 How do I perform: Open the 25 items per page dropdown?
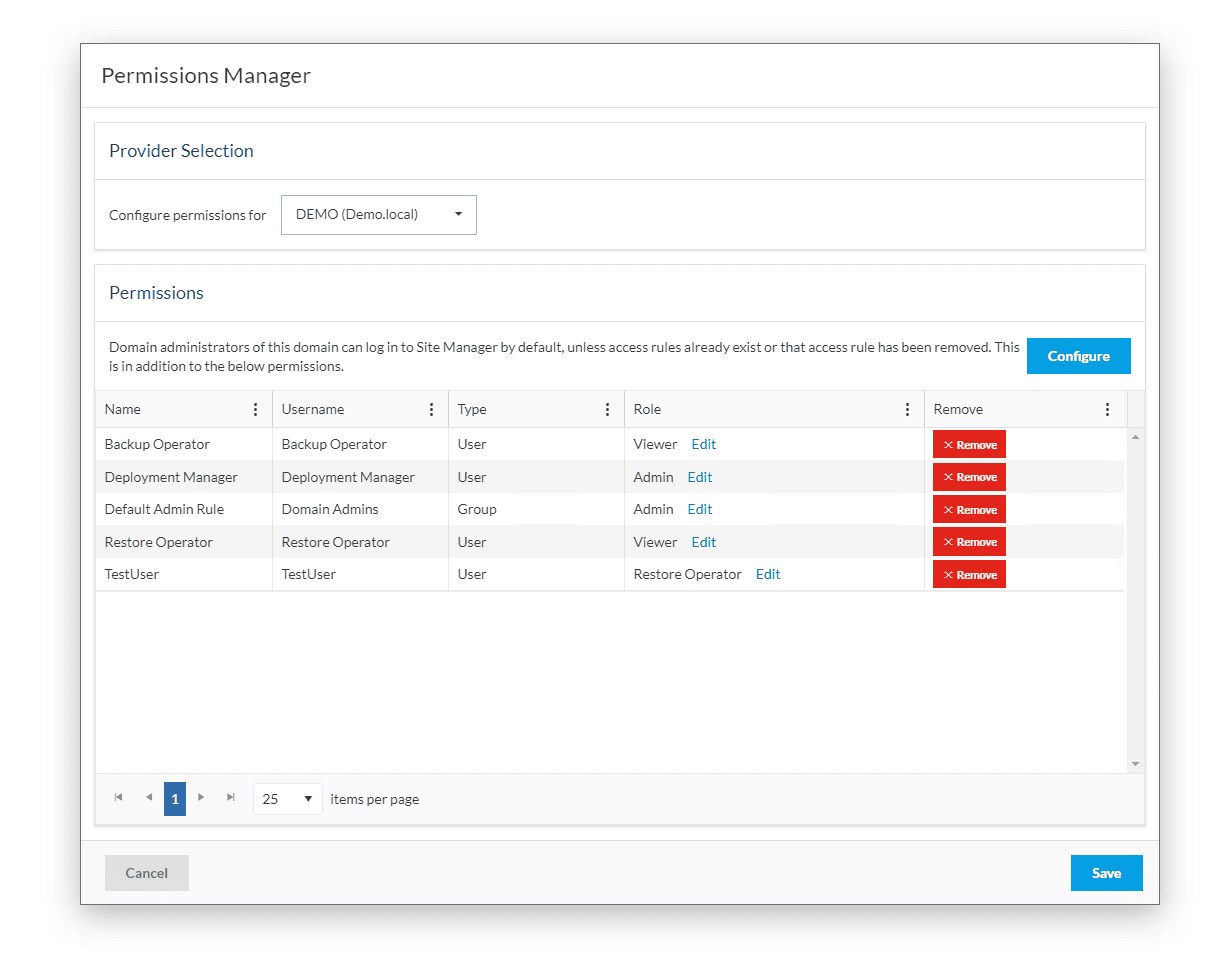(x=288, y=799)
